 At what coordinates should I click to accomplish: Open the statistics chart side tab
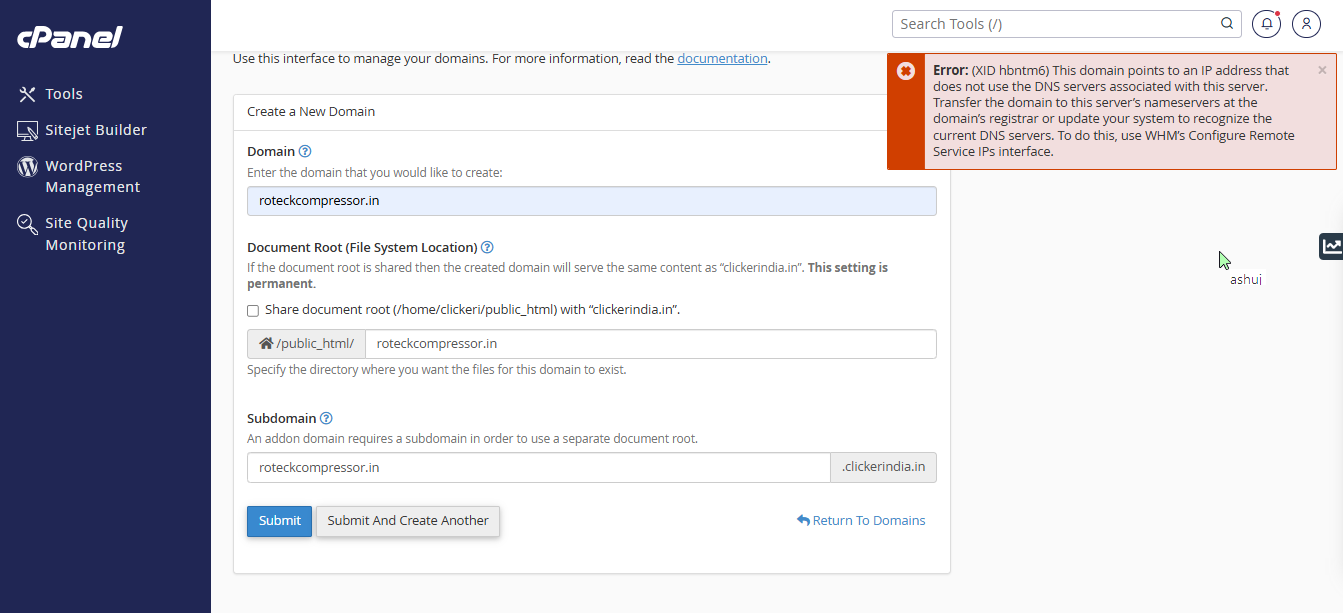[1331, 246]
